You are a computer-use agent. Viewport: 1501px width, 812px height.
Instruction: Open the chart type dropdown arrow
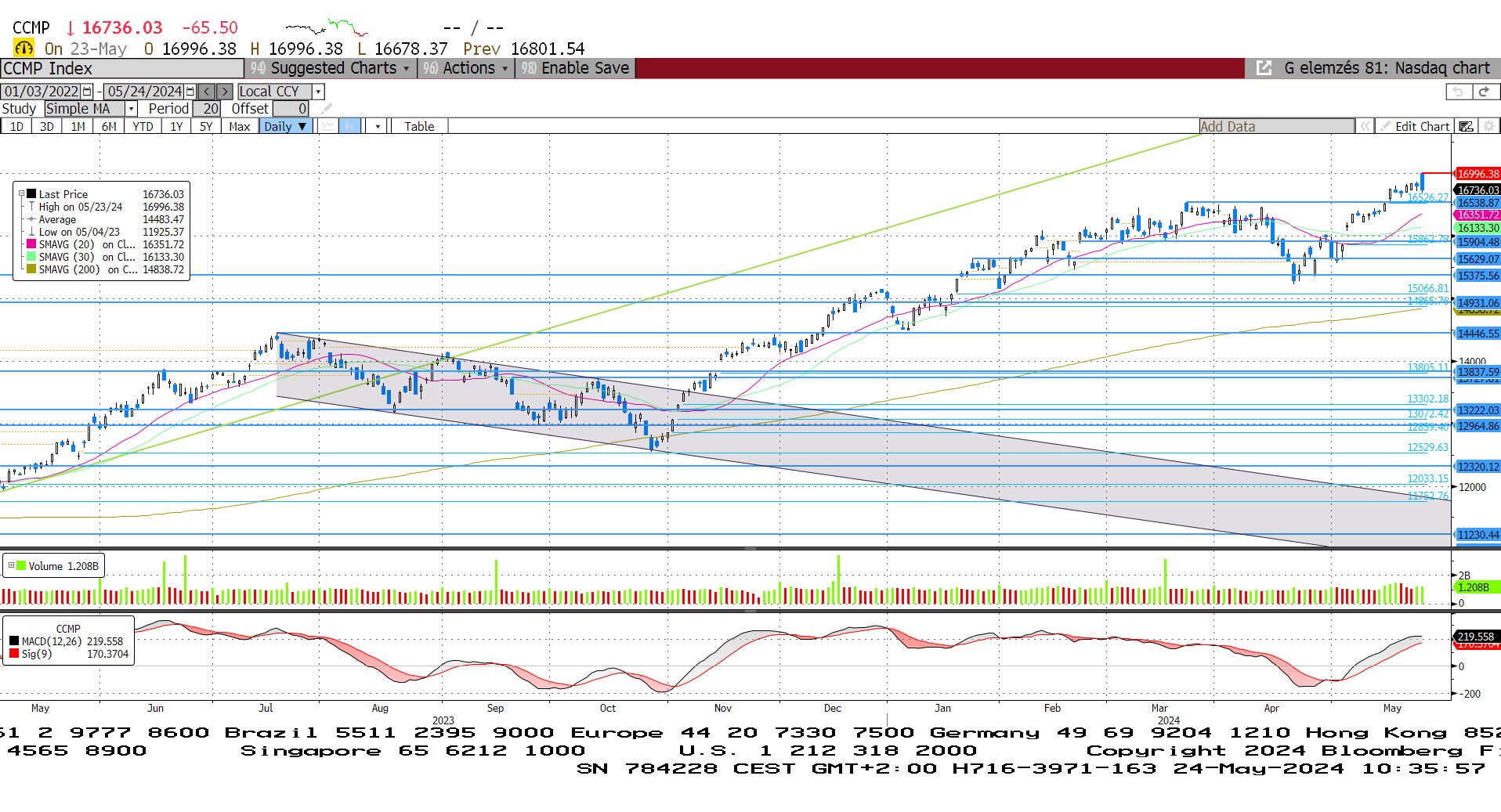(378, 126)
